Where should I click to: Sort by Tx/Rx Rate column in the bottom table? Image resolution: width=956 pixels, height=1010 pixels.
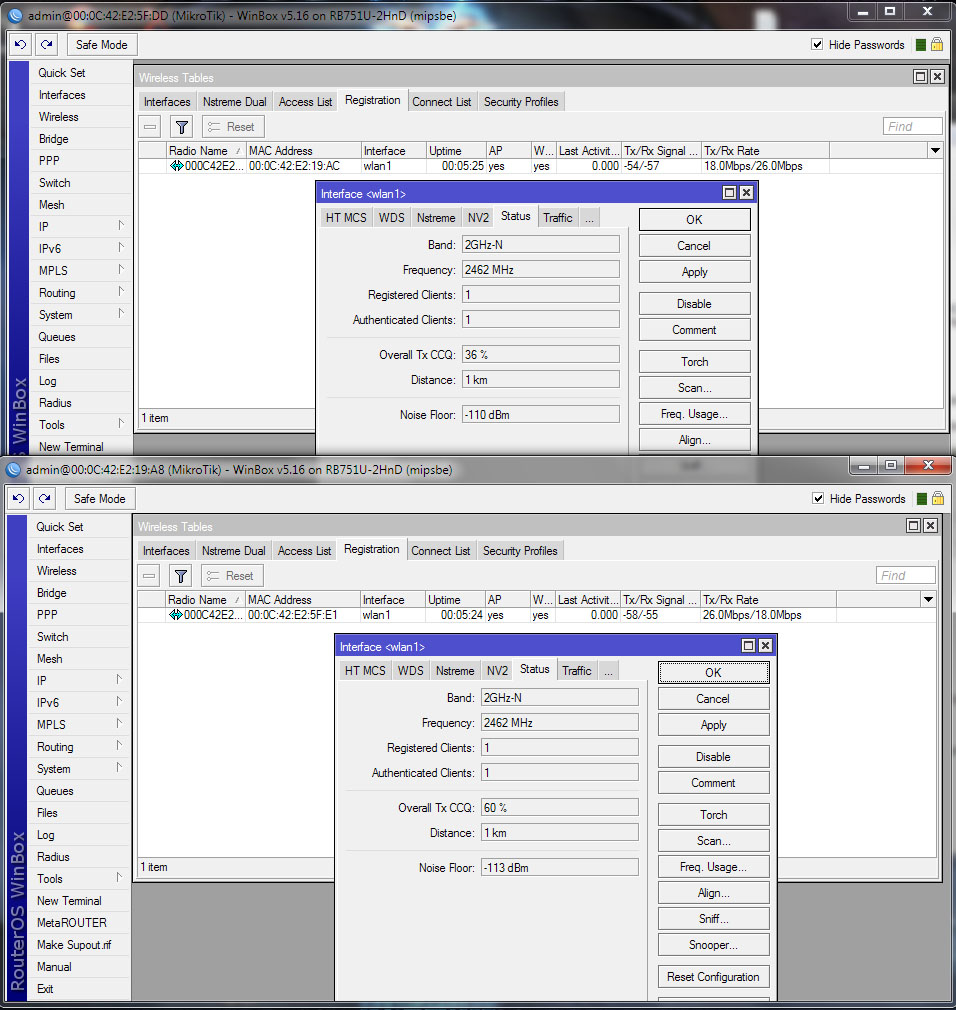pos(768,599)
